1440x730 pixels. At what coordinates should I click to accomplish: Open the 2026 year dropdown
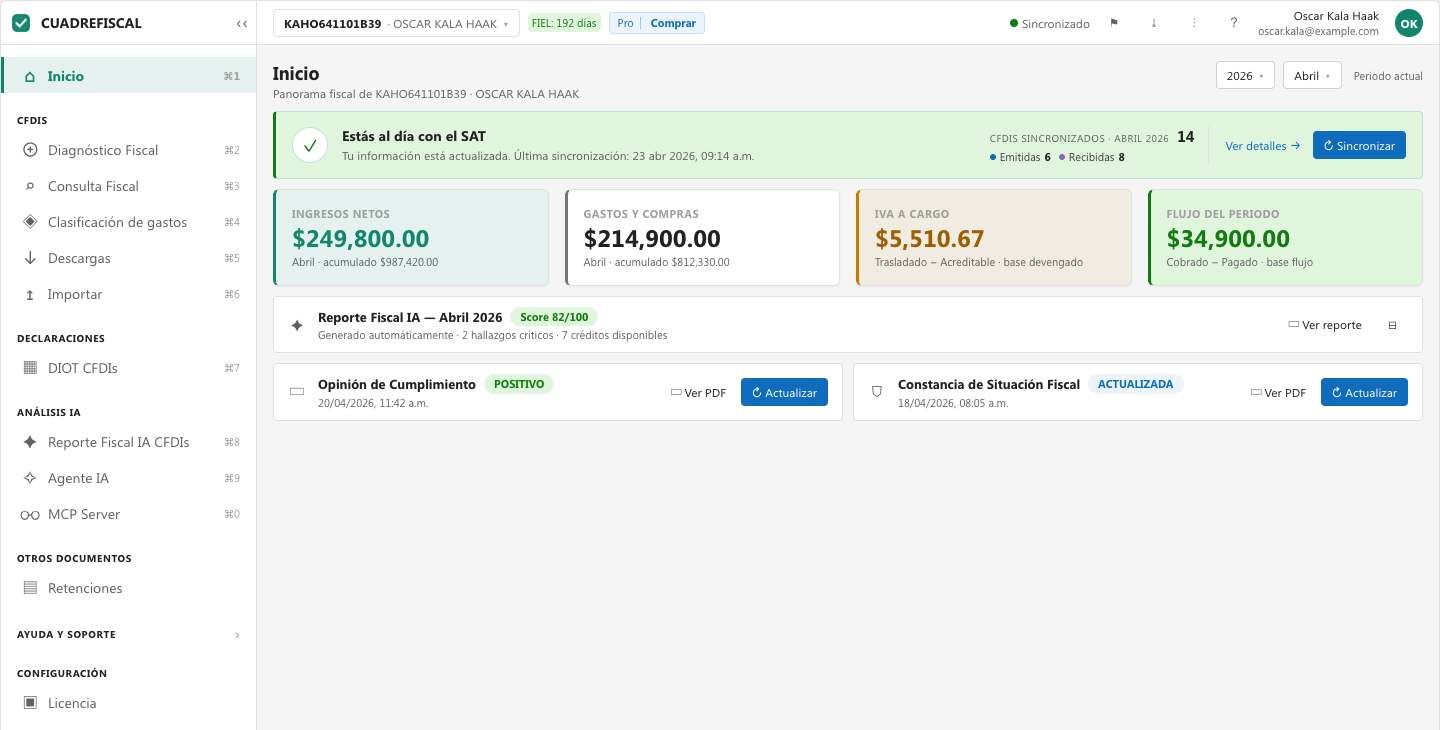pos(1245,75)
